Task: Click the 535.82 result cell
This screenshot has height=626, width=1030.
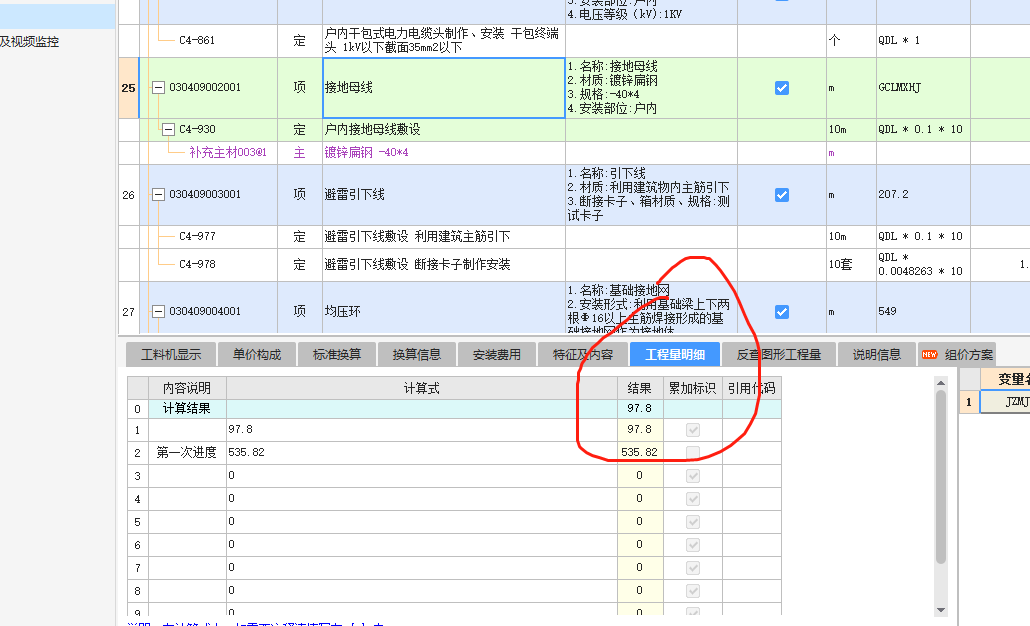Action: click(x=640, y=453)
